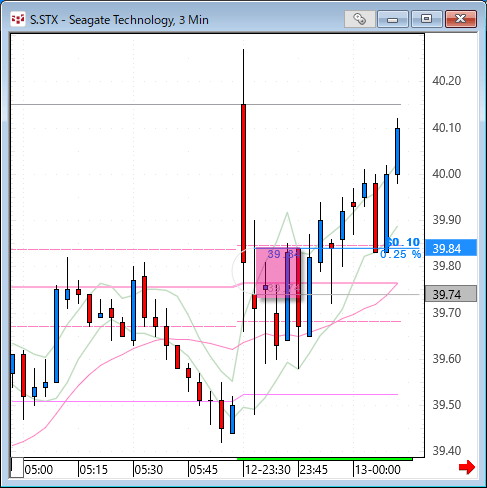Viewport: 487px width, 488px height.
Task: Click the 39.50 price axis label
Action: (x=446, y=405)
